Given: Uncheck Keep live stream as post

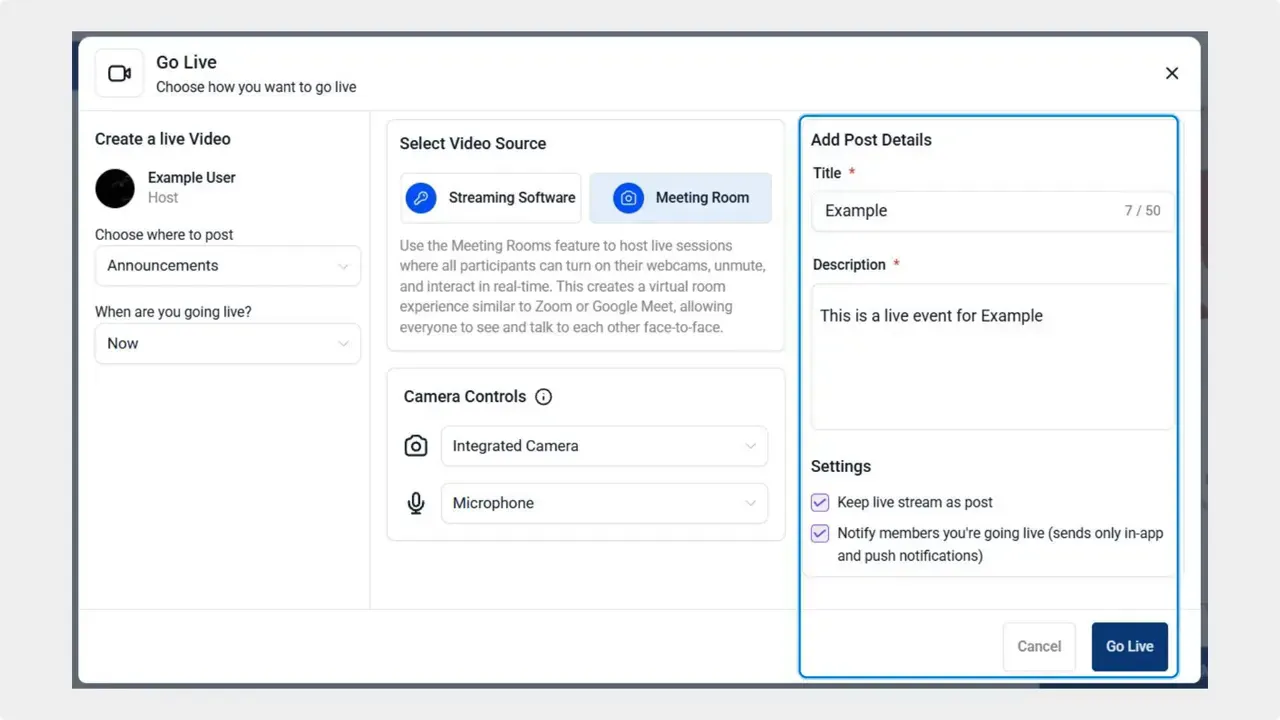Looking at the screenshot, I should click(820, 502).
